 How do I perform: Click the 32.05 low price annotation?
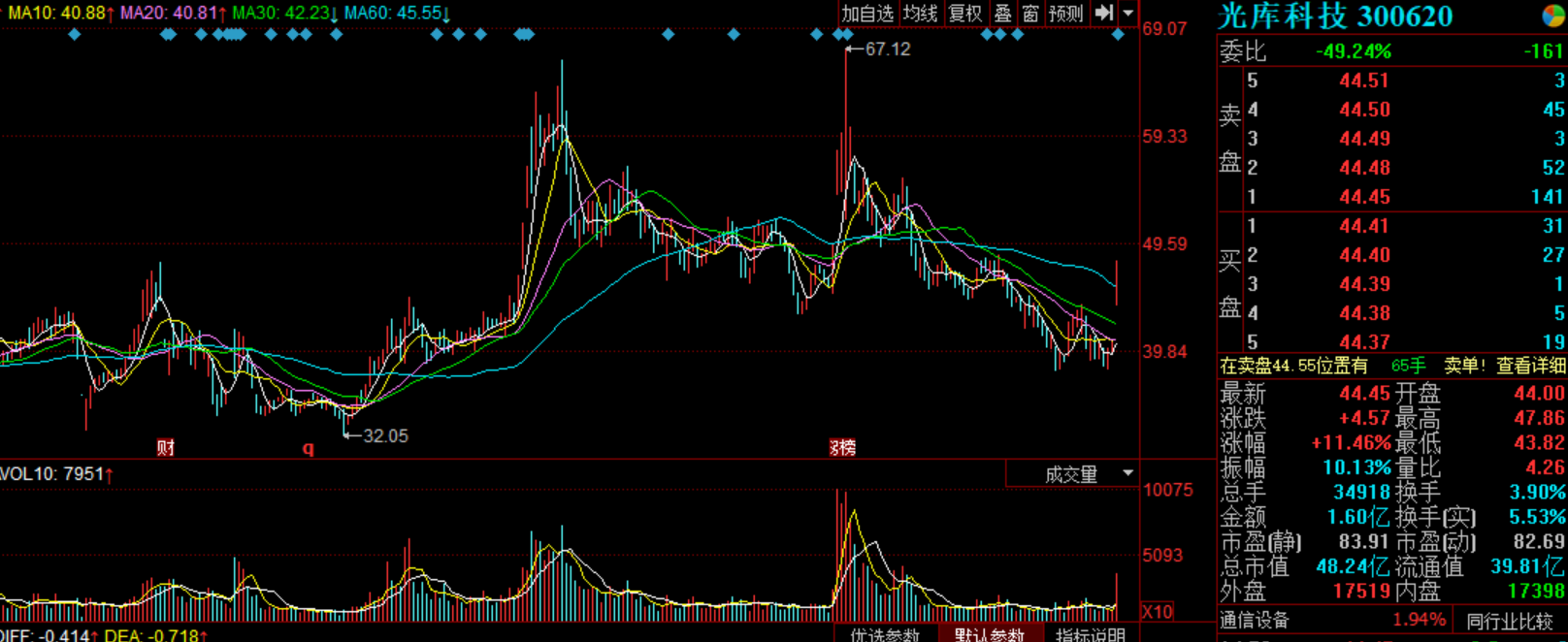point(385,436)
